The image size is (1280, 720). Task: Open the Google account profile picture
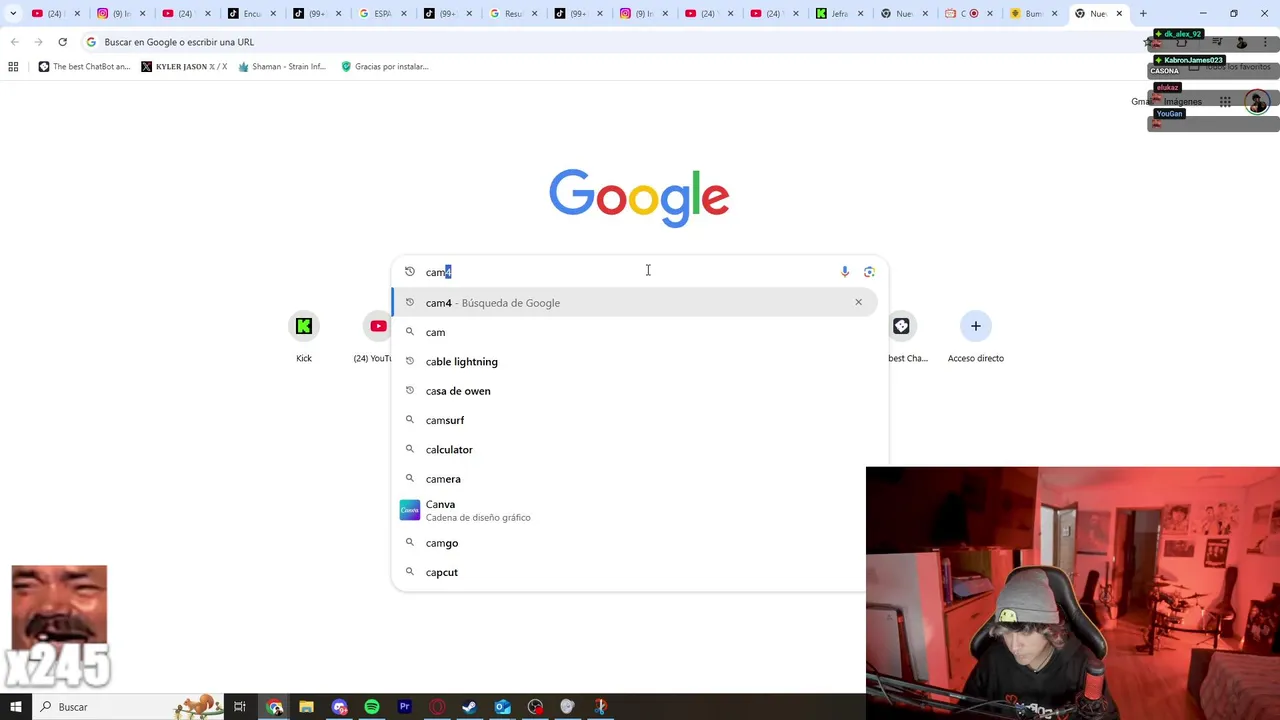(x=1257, y=101)
